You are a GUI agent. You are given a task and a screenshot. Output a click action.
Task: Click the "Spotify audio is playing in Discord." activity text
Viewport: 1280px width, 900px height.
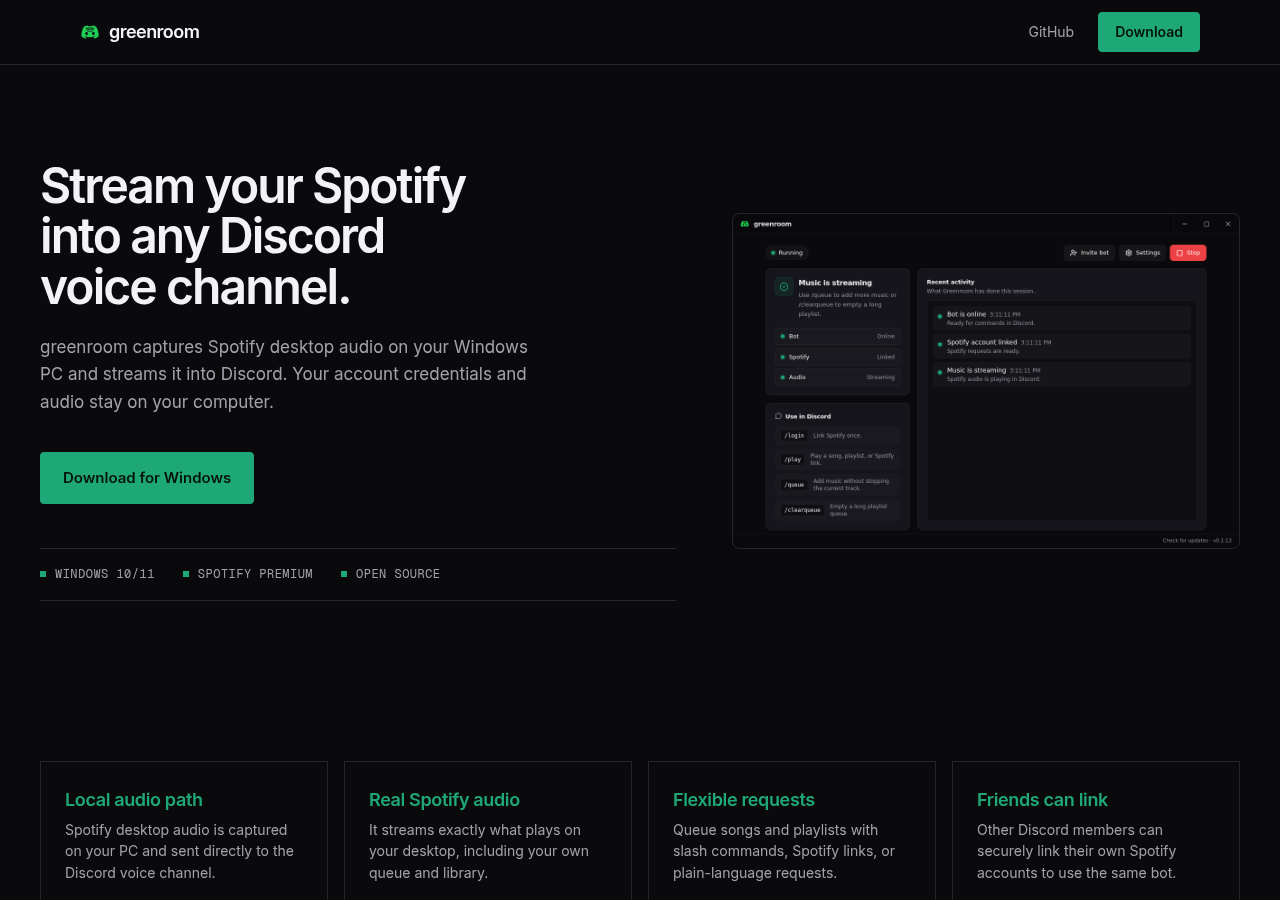tap(994, 380)
